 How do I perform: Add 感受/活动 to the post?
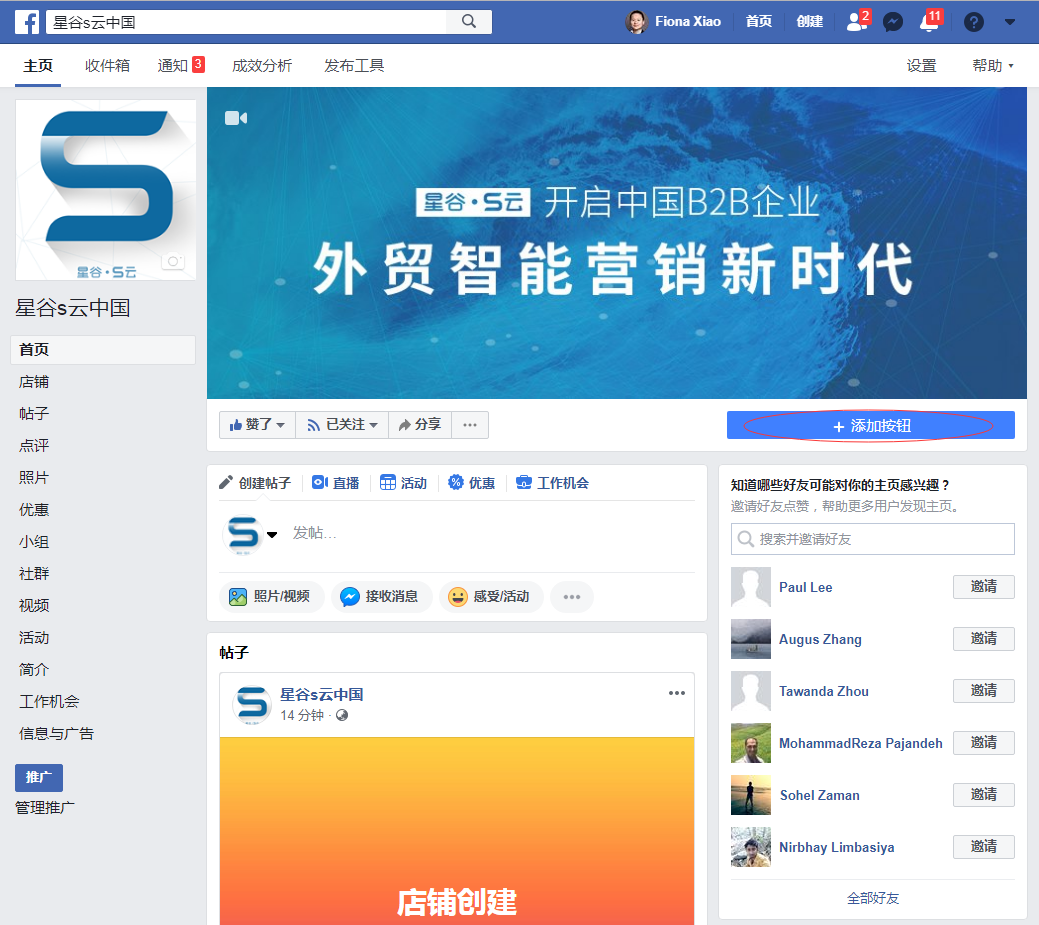pyautogui.click(x=491, y=596)
